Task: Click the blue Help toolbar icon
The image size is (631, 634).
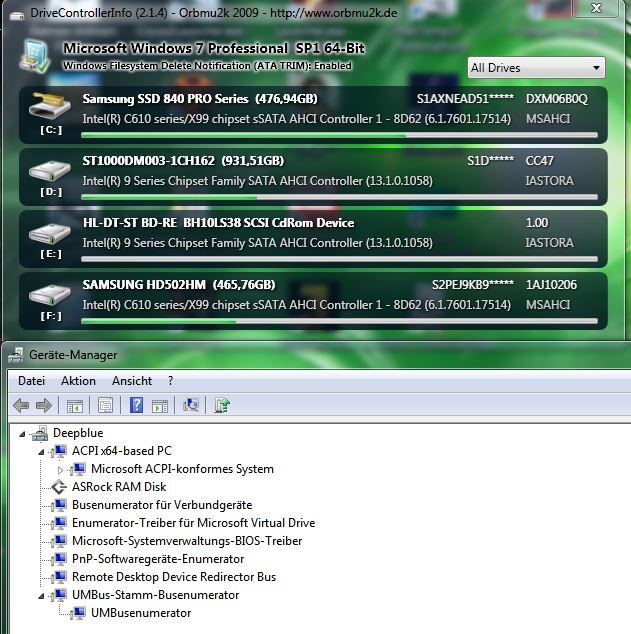Action: click(x=137, y=405)
